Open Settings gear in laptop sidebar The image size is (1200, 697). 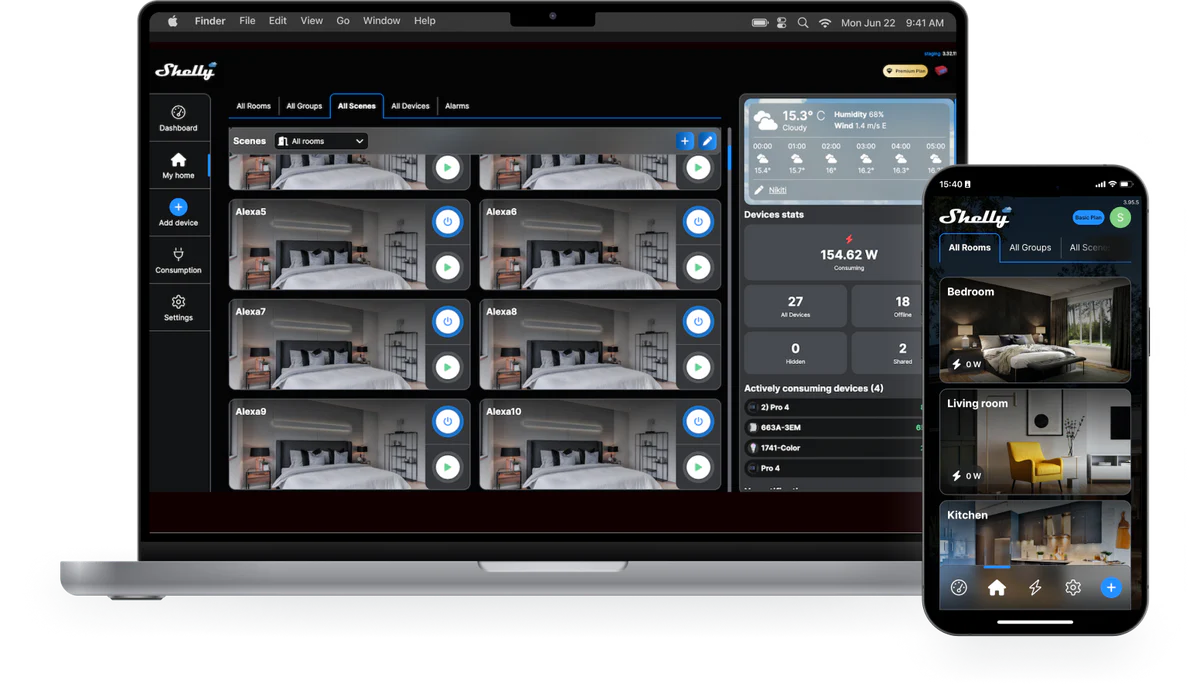(178, 302)
